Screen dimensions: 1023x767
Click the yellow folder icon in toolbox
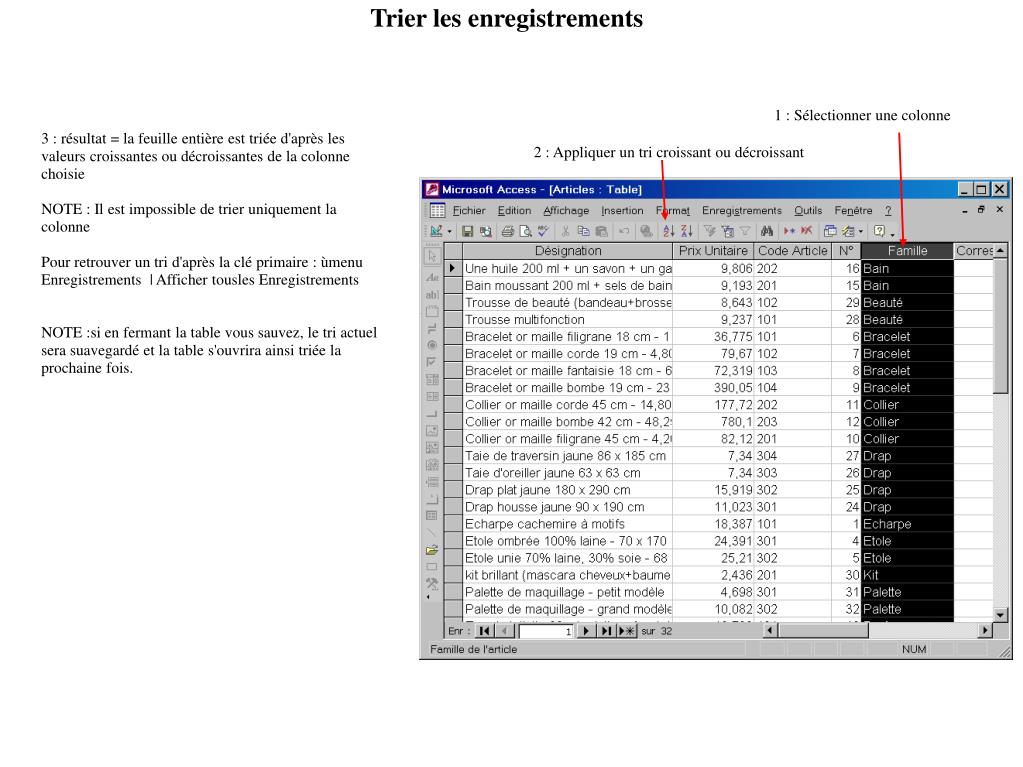[432, 550]
